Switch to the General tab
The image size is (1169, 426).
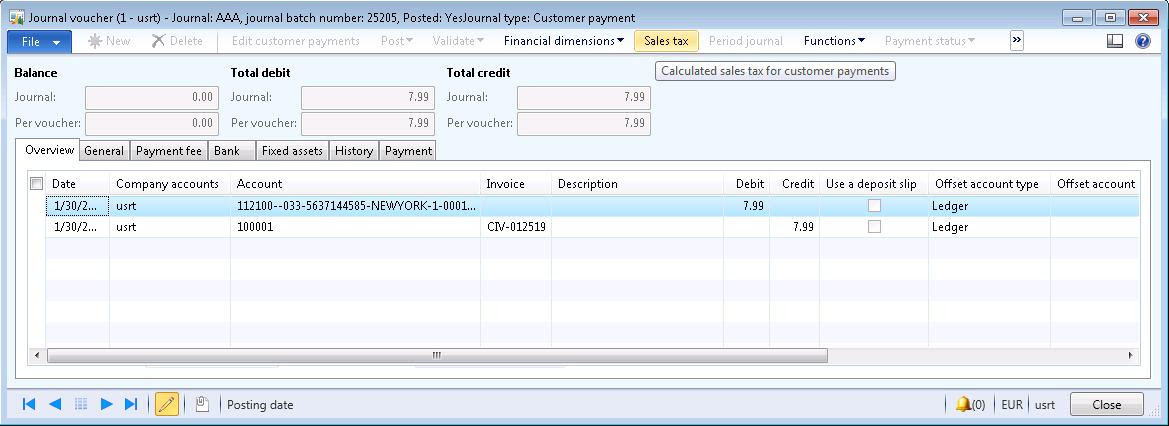click(104, 151)
